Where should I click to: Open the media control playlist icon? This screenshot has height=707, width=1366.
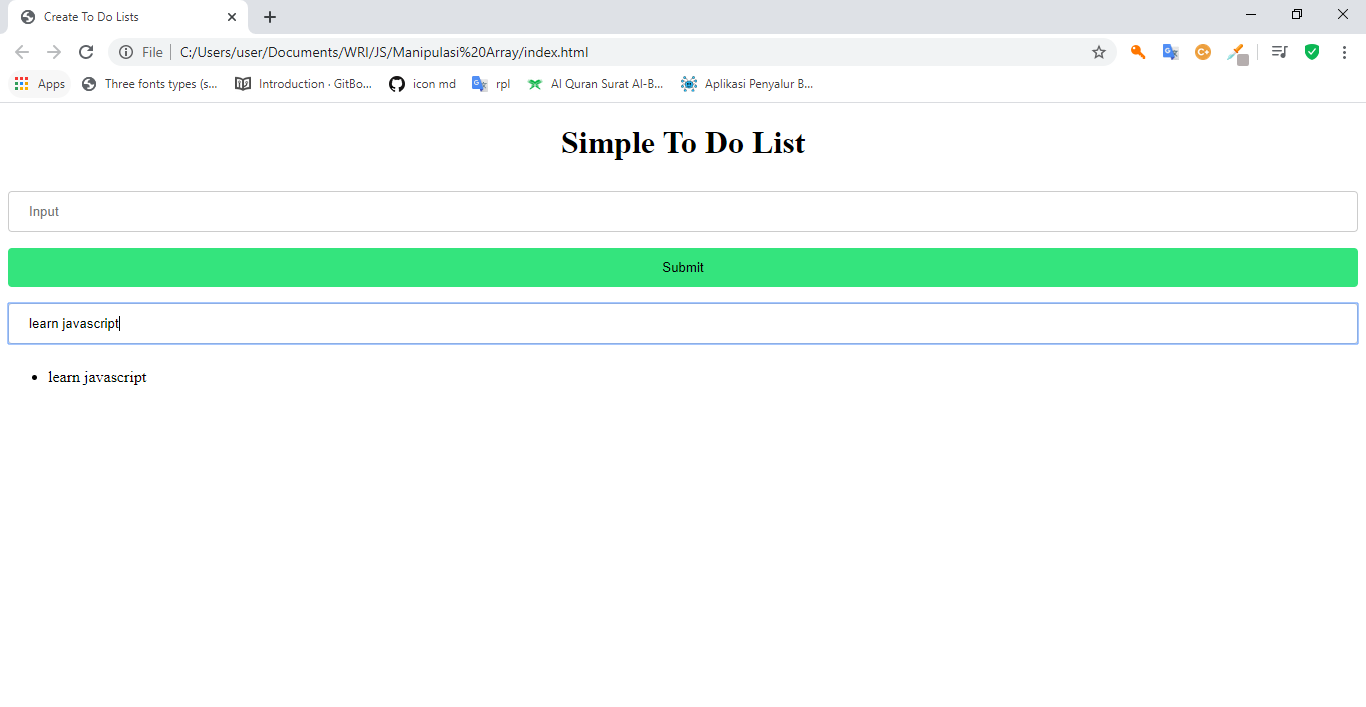pos(1279,52)
